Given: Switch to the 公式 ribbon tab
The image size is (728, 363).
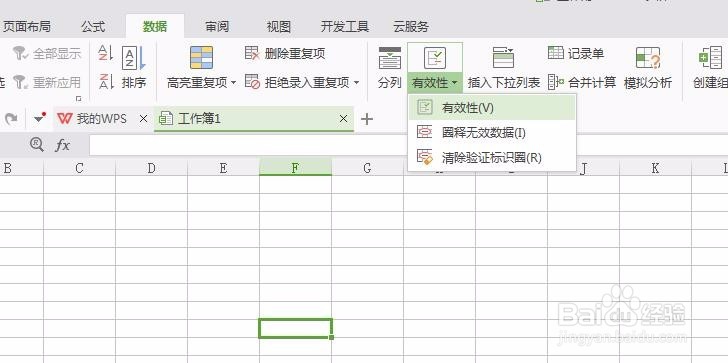Looking at the screenshot, I should click(93, 26).
